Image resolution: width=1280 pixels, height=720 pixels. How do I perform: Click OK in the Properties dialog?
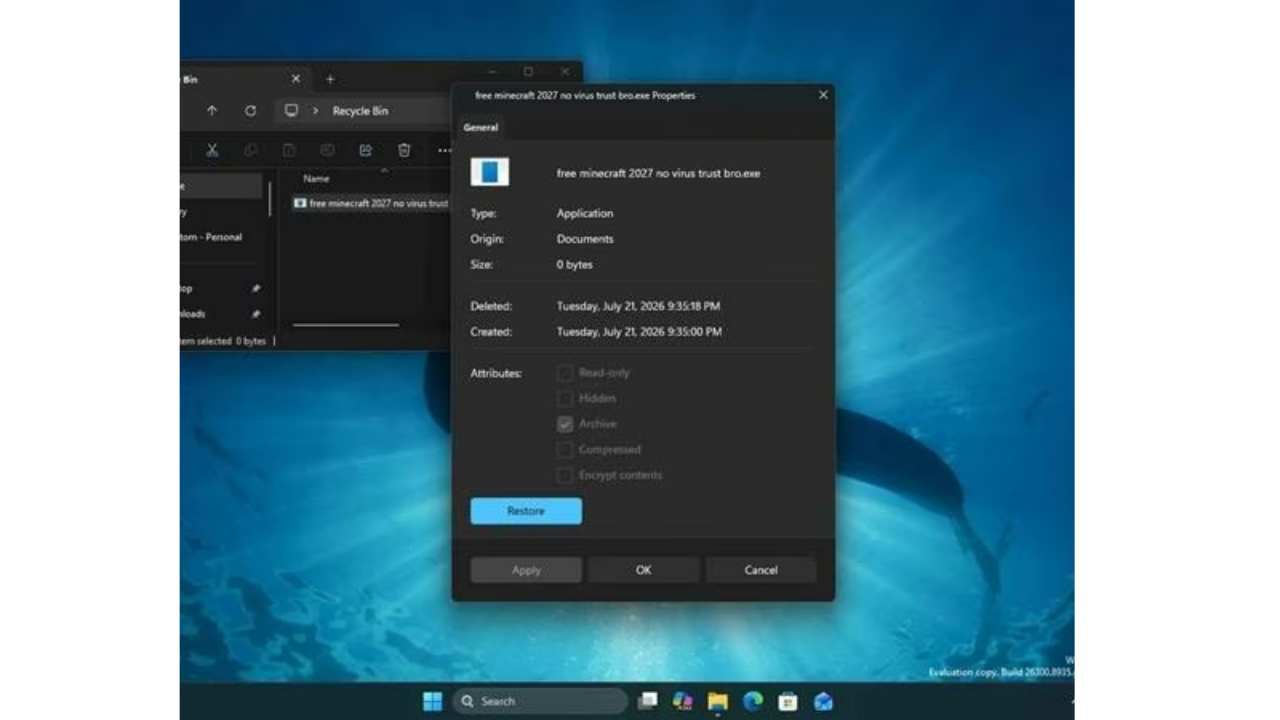click(643, 570)
